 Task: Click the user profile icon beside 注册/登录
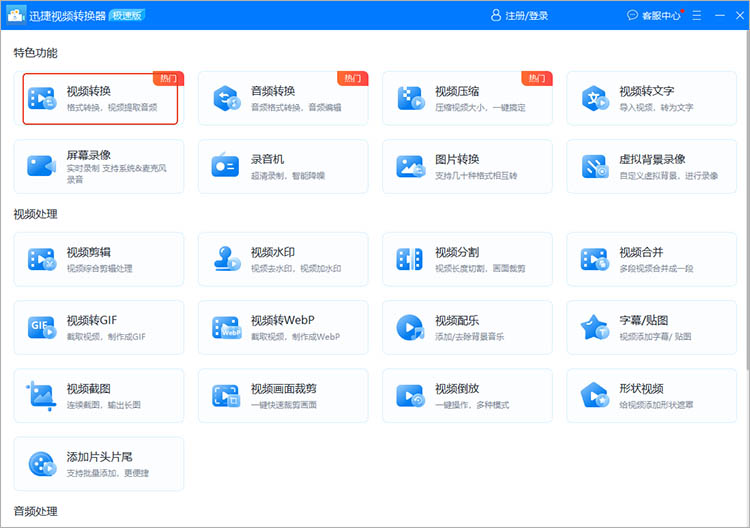click(x=496, y=15)
